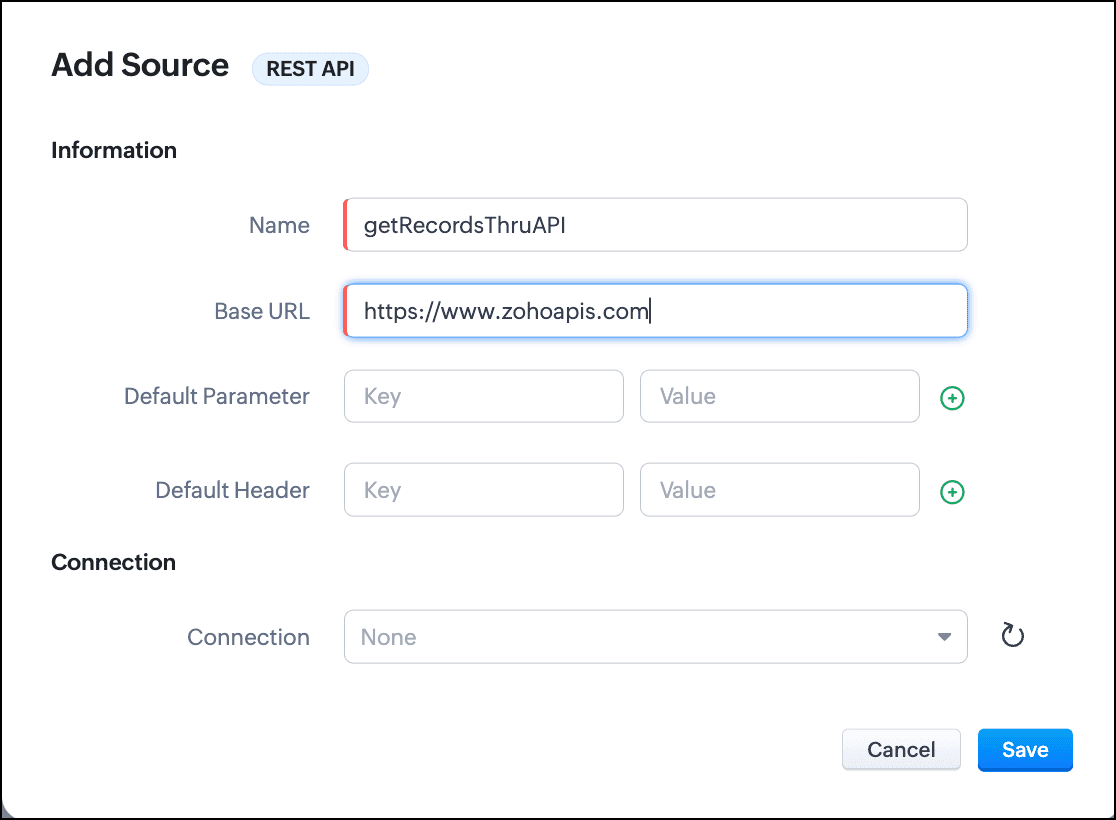The width and height of the screenshot is (1116, 820).
Task: Click the Name label
Action: pos(279,225)
